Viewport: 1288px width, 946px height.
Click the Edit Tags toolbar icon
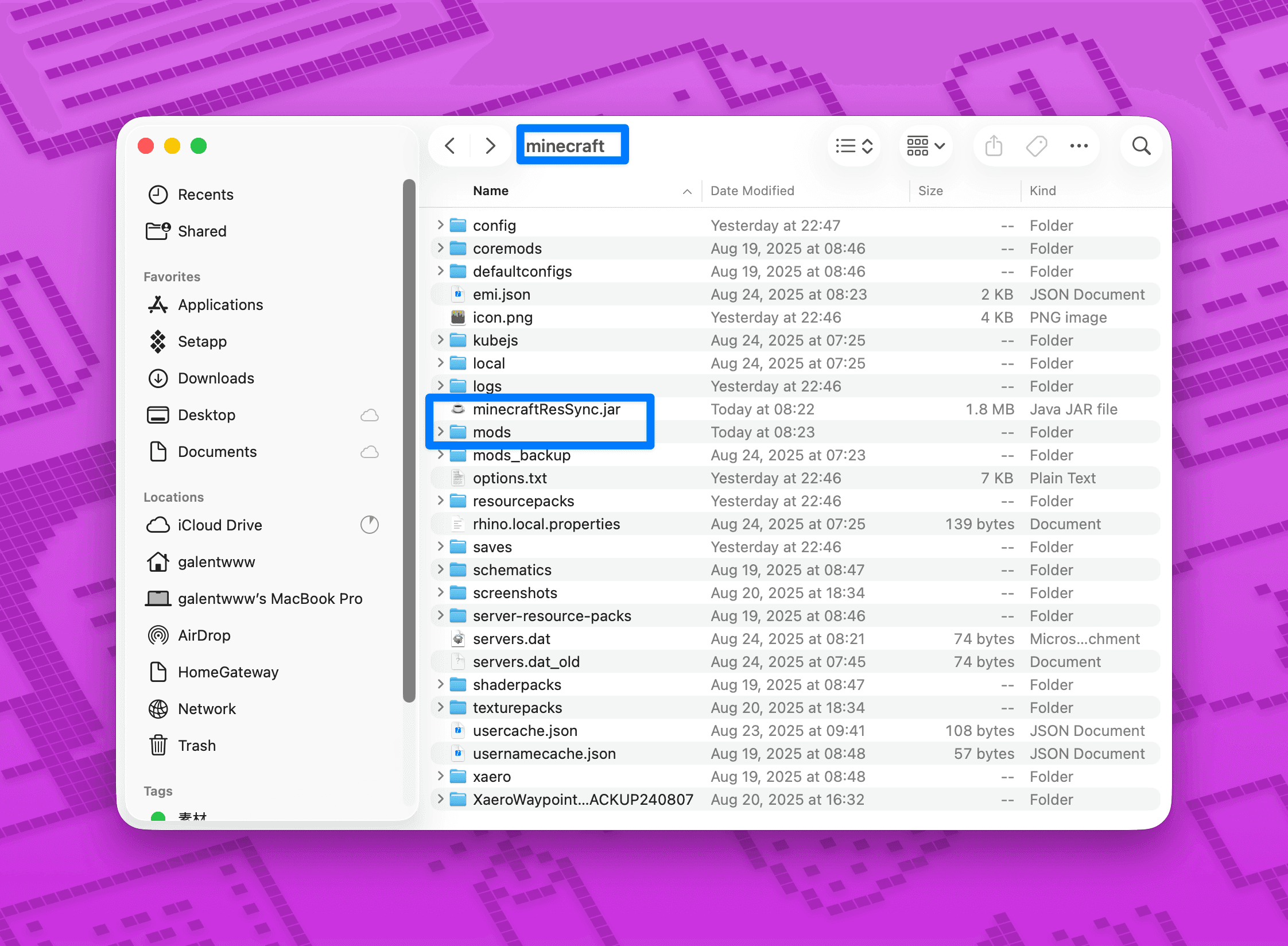(x=1036, y=146)
